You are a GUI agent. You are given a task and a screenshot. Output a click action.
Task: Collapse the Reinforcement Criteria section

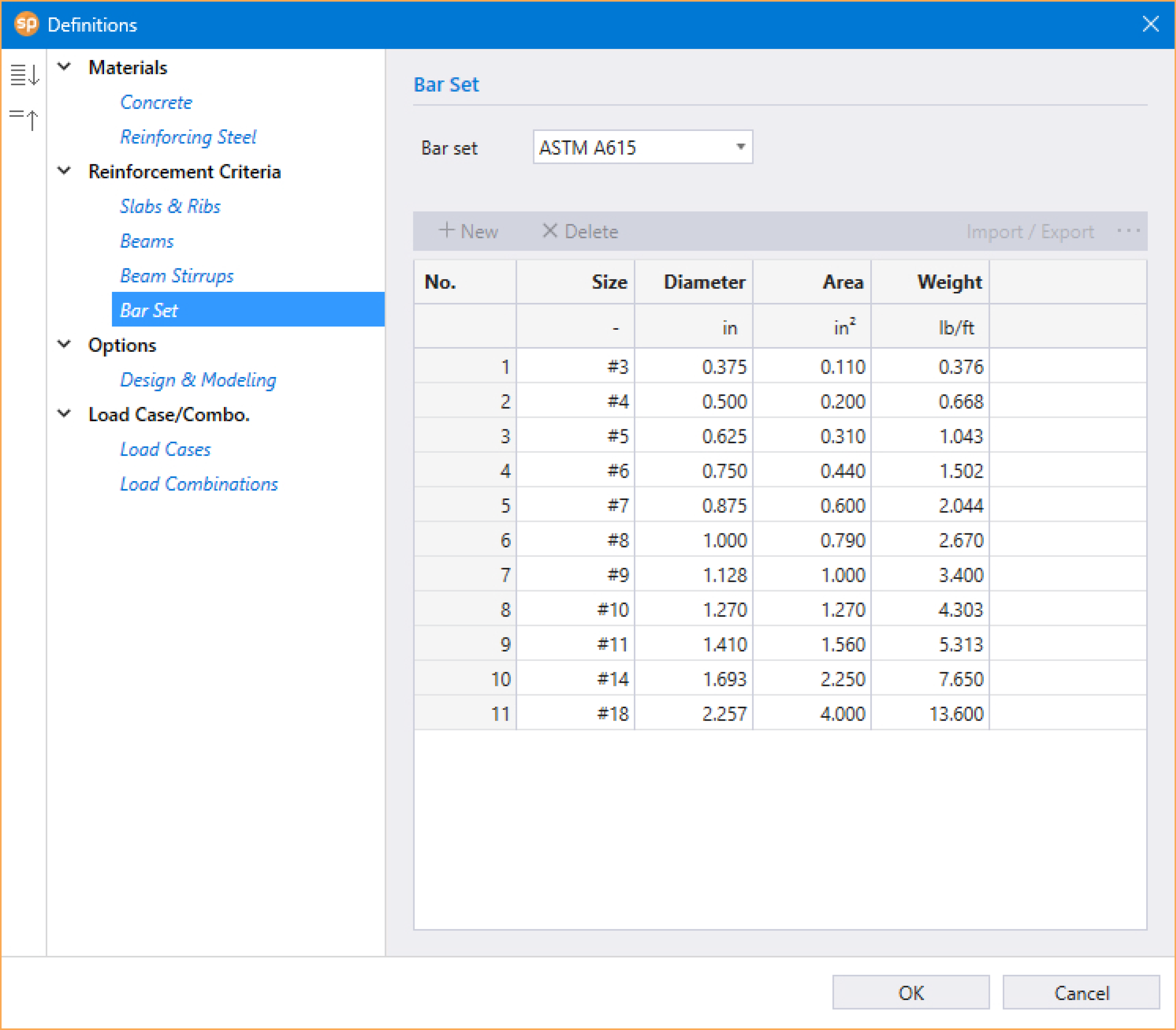tap(64, 171)
